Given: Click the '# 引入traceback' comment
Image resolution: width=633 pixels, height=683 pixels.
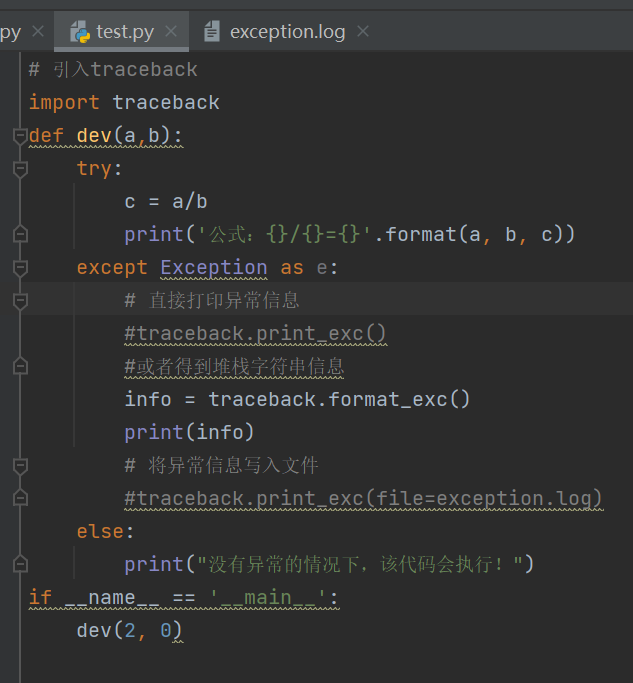Looking at the screenshot, I should tap(113, 70).
